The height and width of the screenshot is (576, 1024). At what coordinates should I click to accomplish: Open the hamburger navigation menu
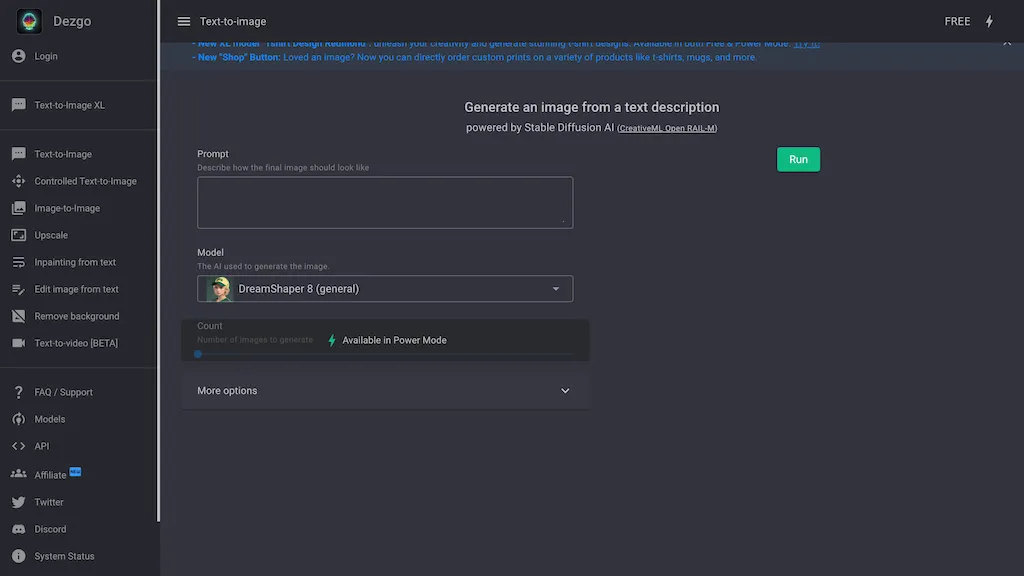coord(184,20)
